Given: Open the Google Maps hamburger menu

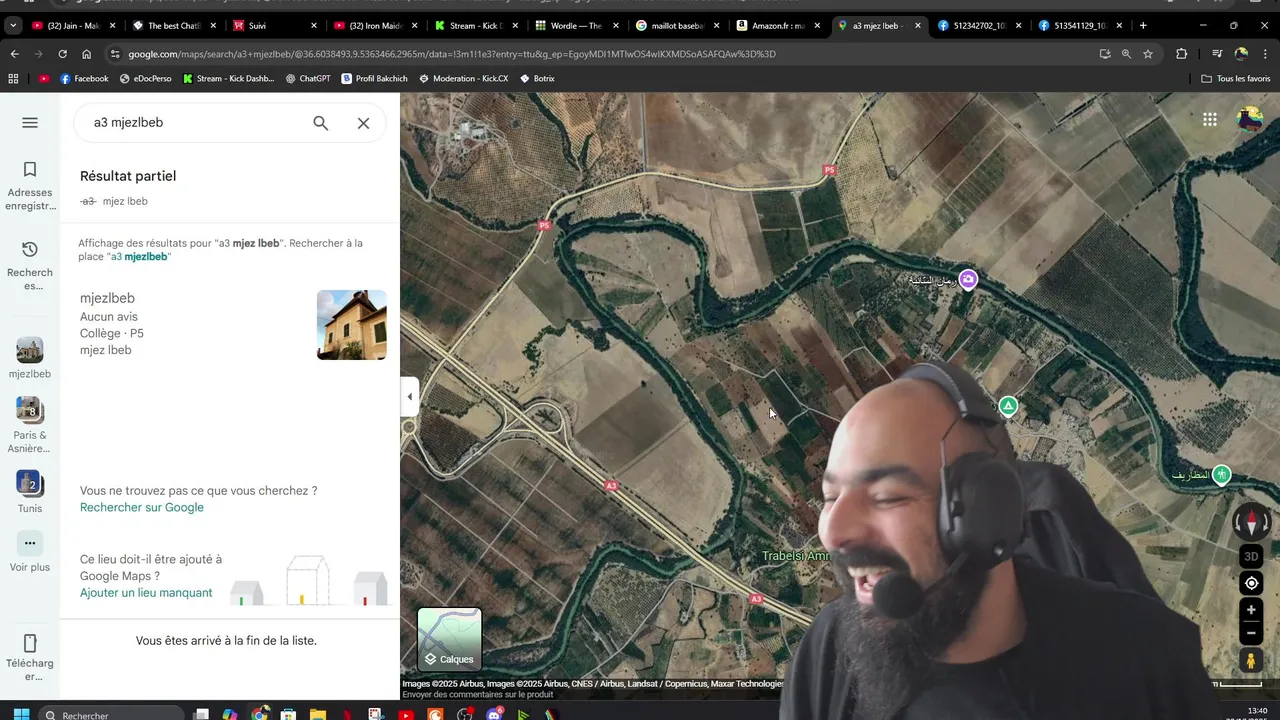Looking at the screenshot, I should pyautogui.click(x=30, y=122).
